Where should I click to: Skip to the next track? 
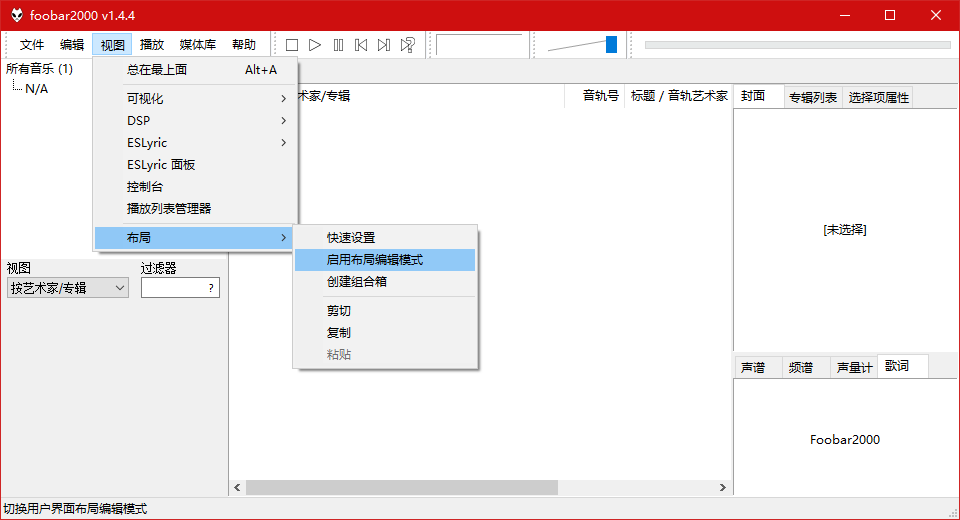click(x=384, y=45)
